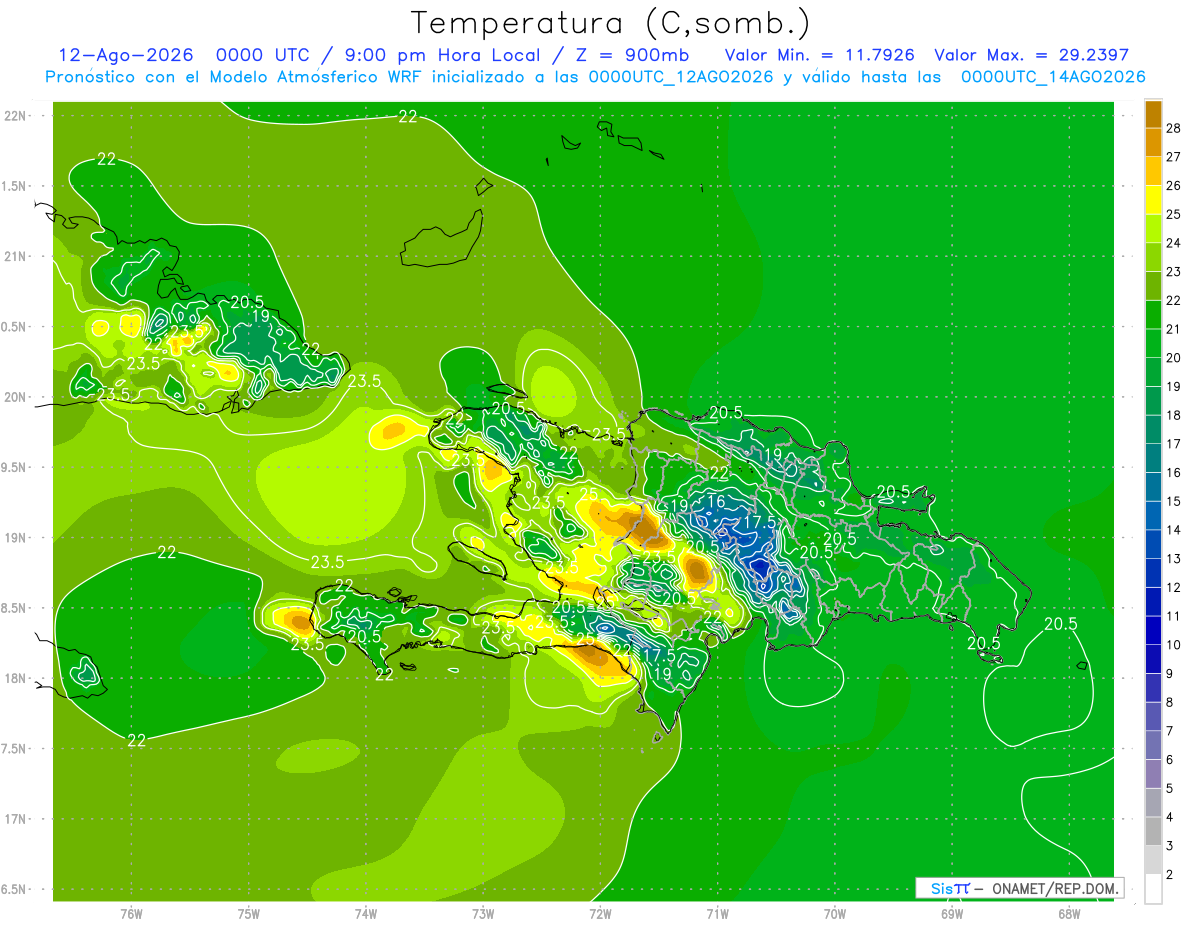Select initialization time "0000UTC_12AGO2026"

point(680,77)
